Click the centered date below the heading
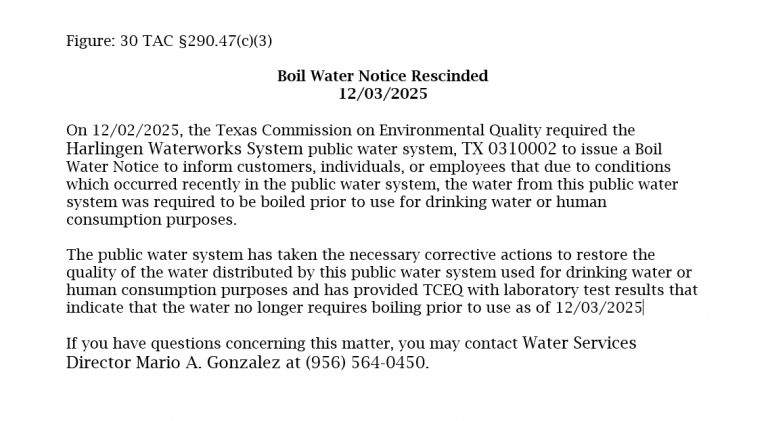 point(383,94)
